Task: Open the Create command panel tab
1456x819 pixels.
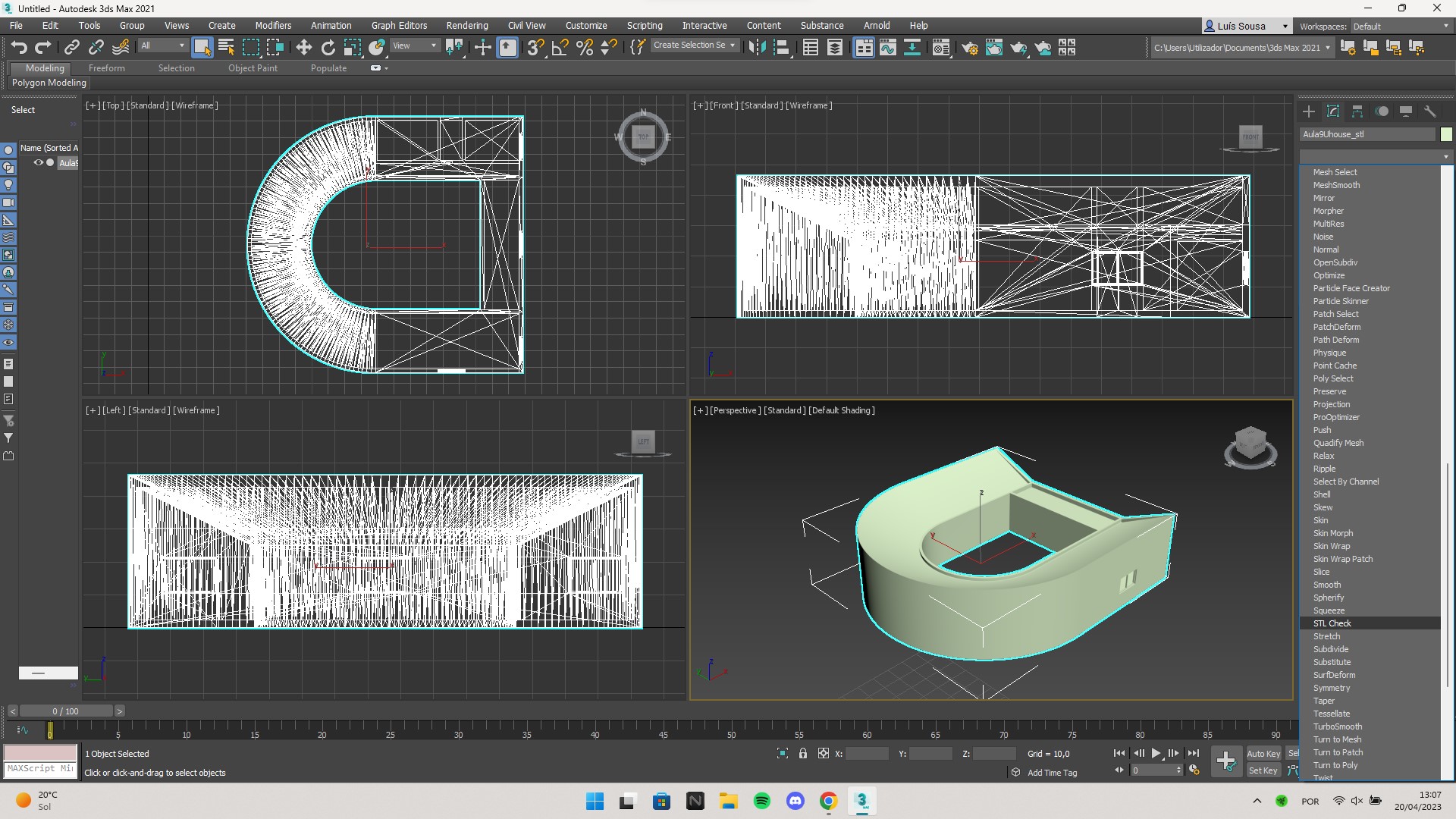Action: [x=1309, y=111]
